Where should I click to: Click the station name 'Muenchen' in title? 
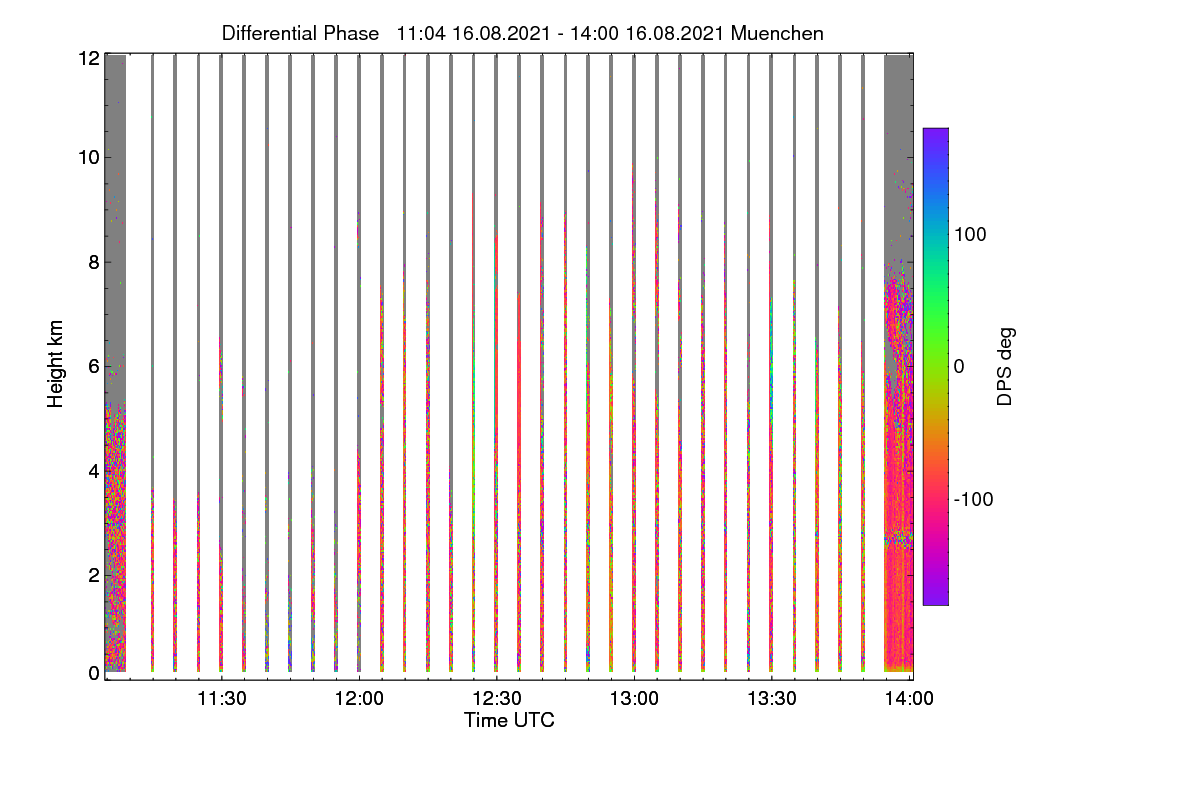pyautogui.click(x=777, y=33)
